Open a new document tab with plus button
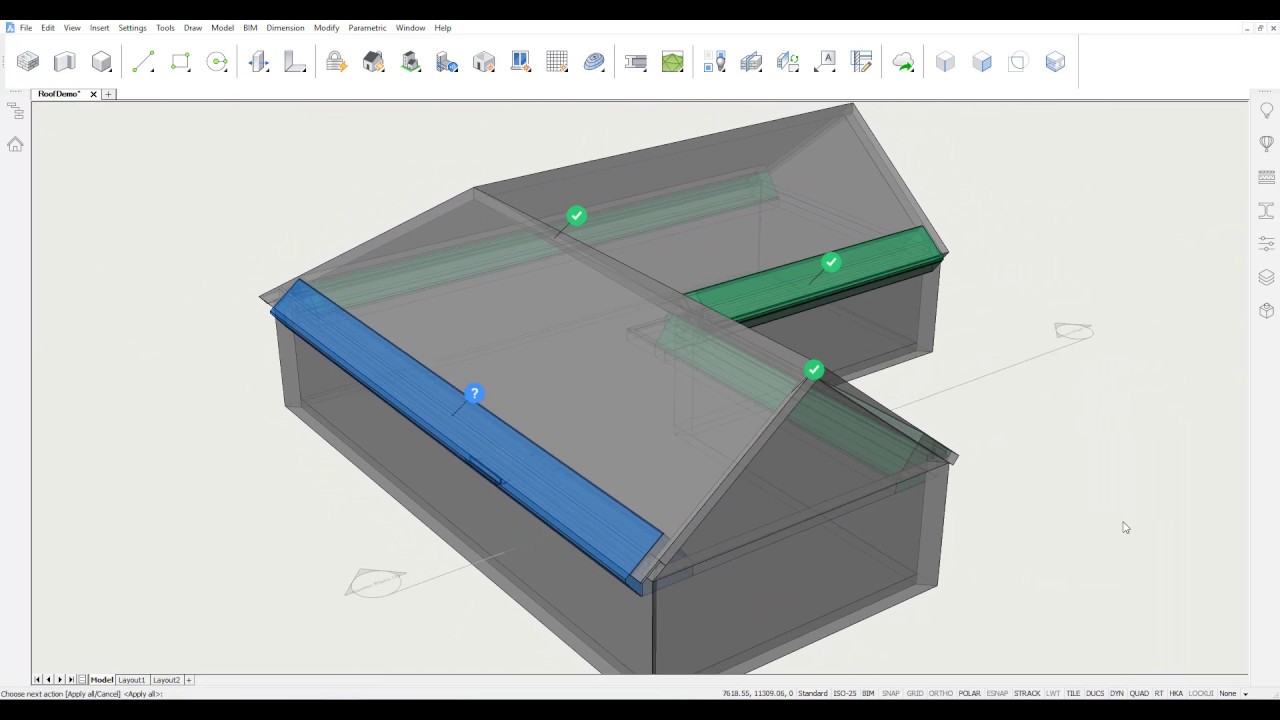1280x720 pixels. [109, 94]
